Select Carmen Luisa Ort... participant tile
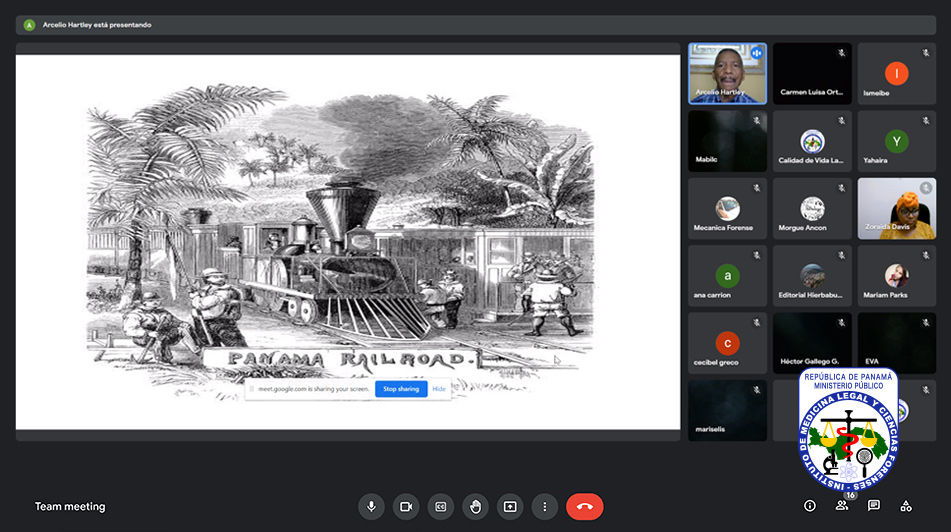The image size is (951, 532). coord(812,73)
